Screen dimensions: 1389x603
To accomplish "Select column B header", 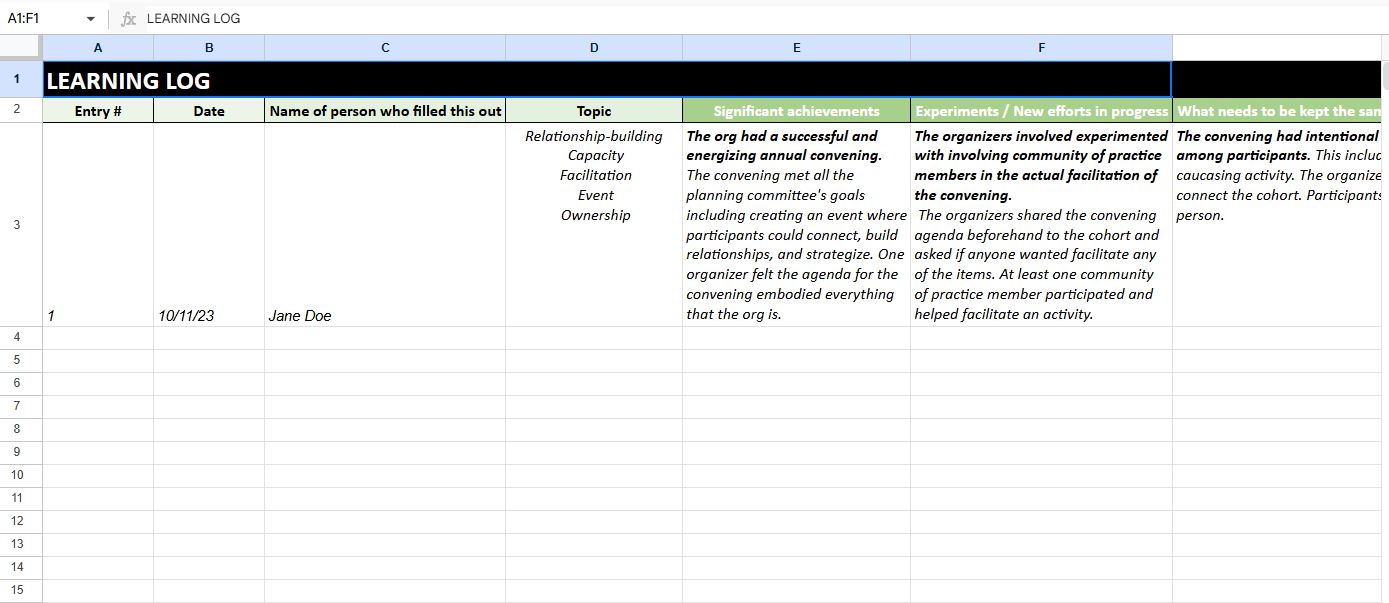I will click(x=209, y=48).
